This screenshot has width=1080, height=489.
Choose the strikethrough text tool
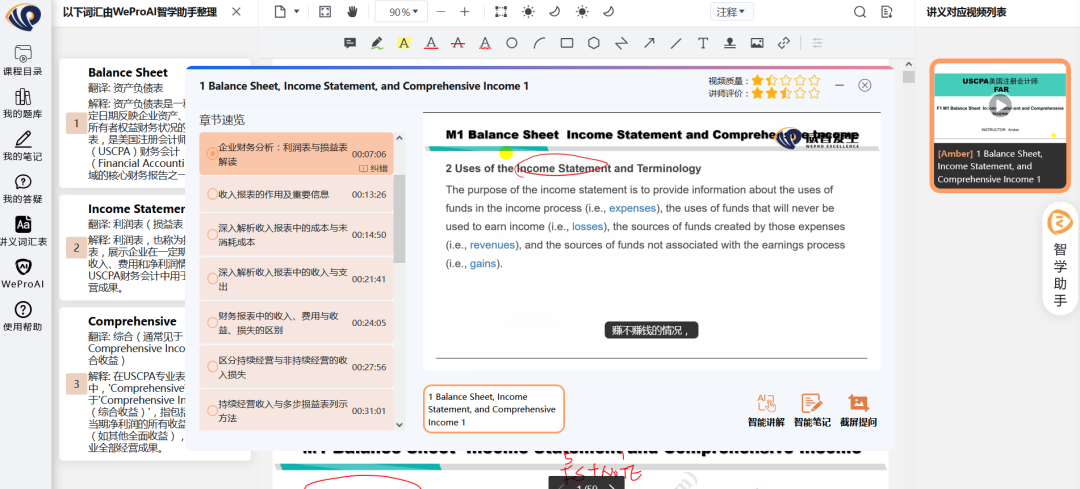(458, 43)
